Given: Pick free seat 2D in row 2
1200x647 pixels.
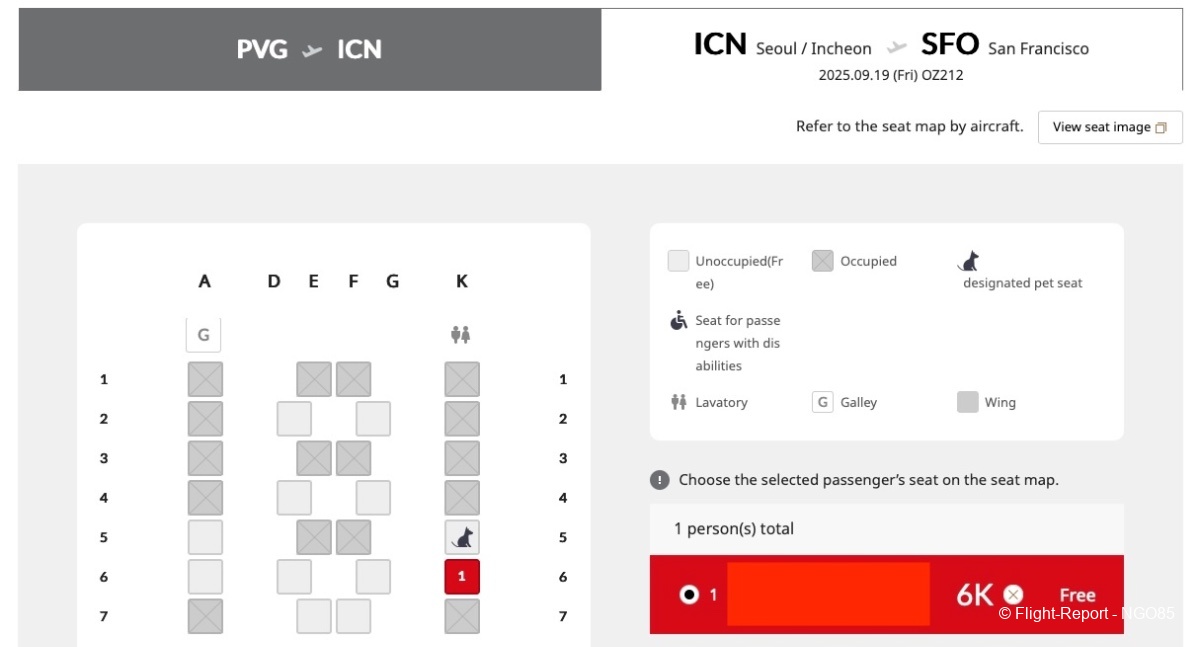Looking at the screenshot, I should 294,419.
